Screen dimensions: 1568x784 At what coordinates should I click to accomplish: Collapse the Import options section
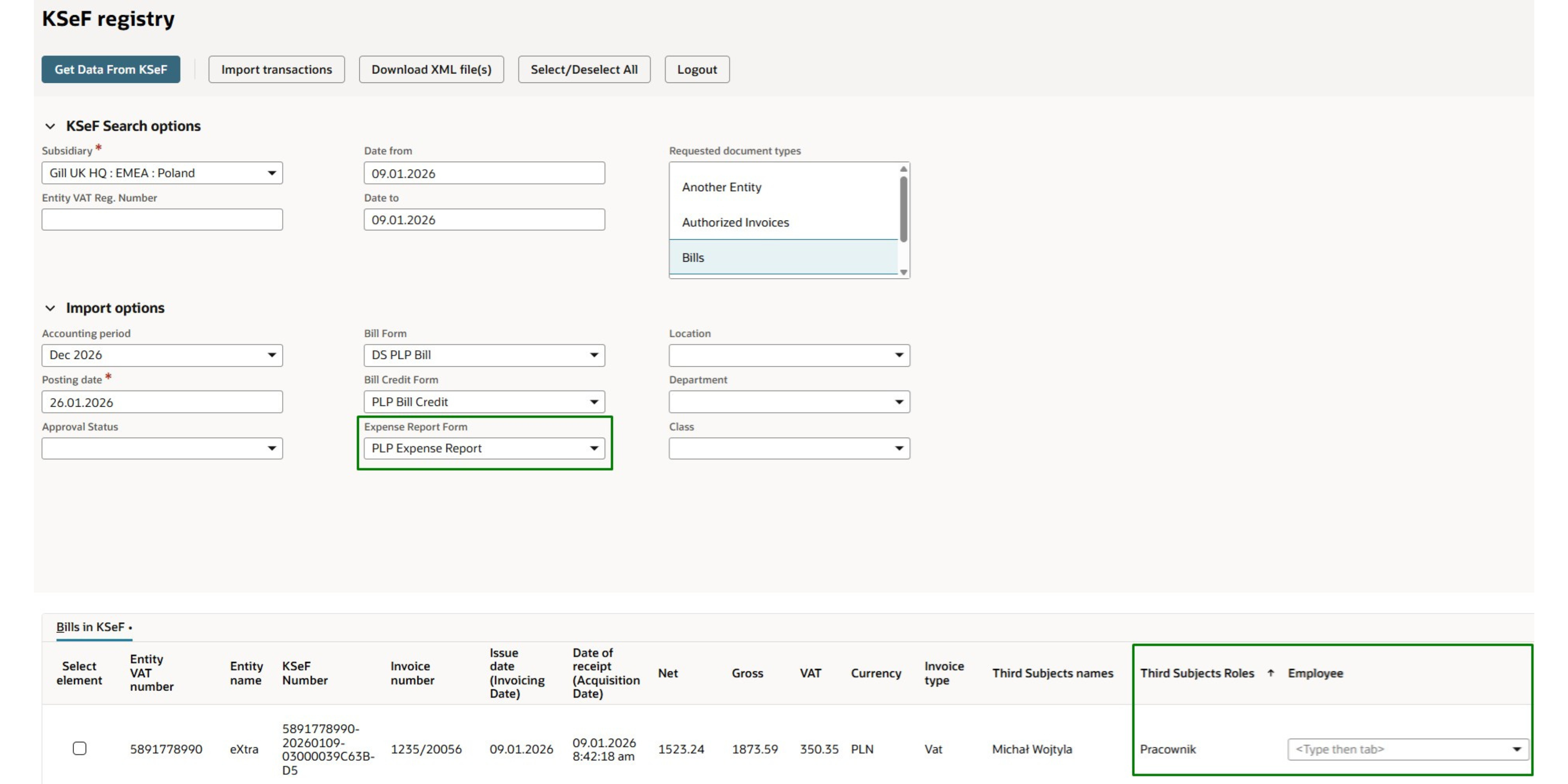point(51,307)
